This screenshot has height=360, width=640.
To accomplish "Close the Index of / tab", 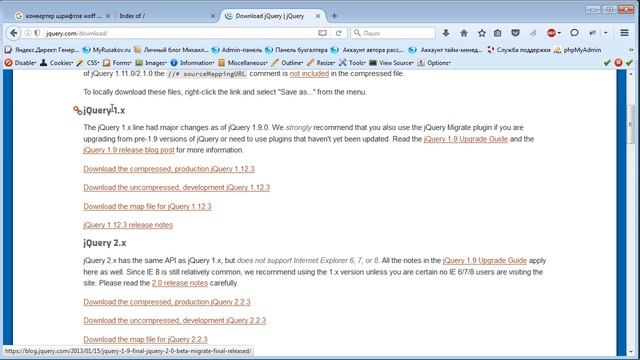I will (213, 16).
